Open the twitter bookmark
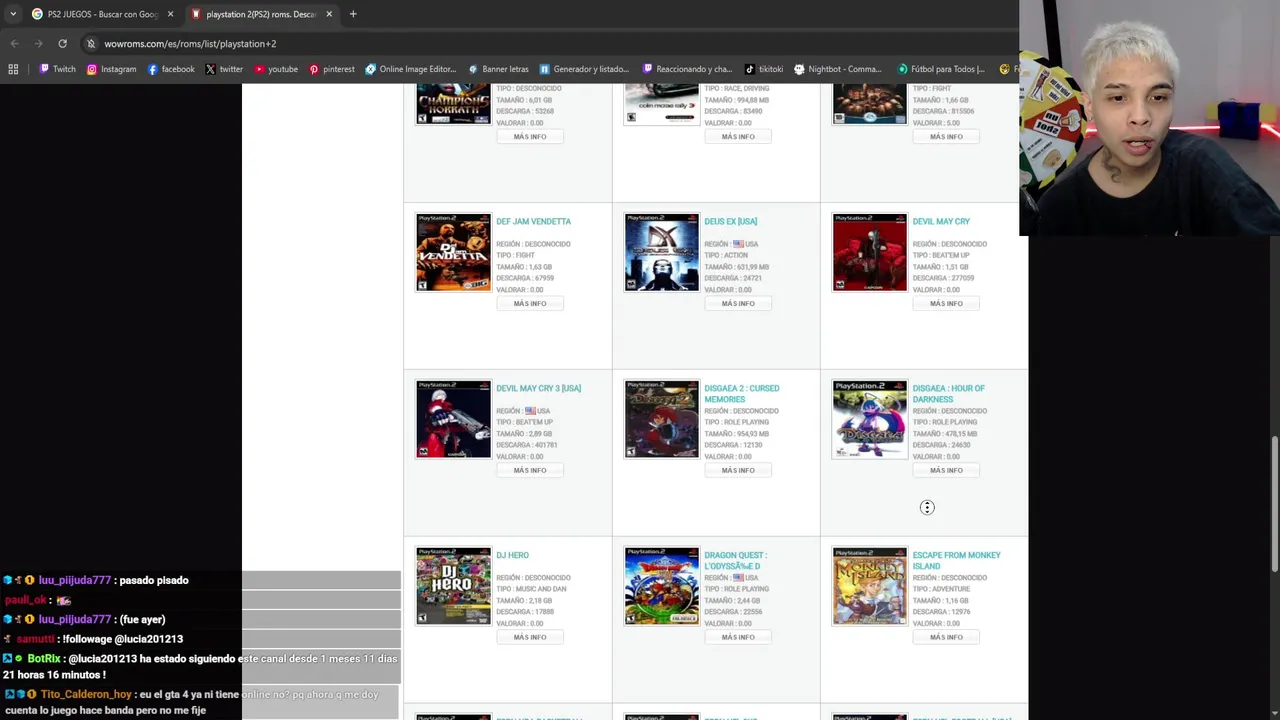Screen dimensions: 1280x720 tap(224, 69)
